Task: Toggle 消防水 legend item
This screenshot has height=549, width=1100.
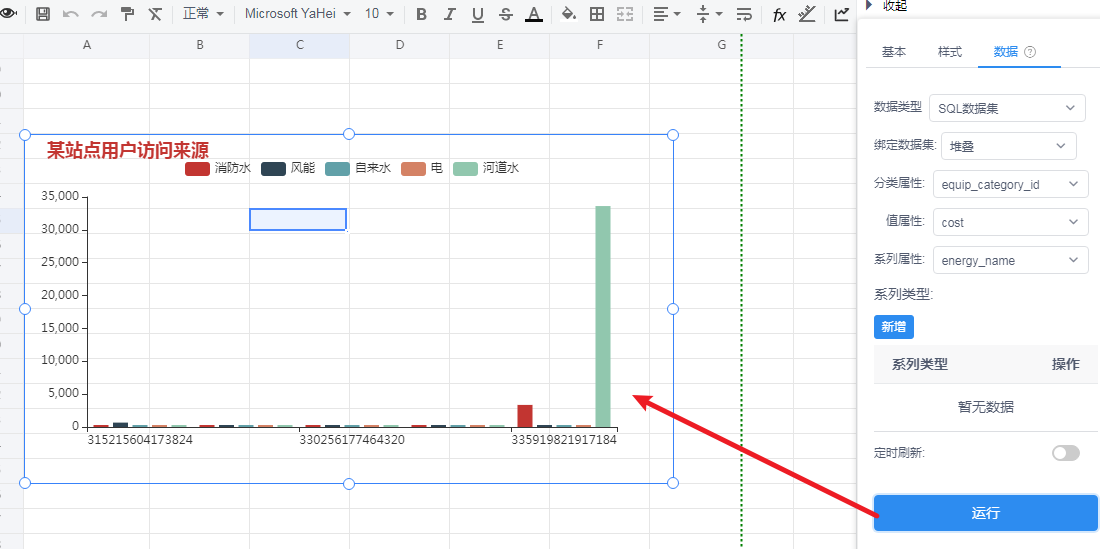Action: point(217,168)
